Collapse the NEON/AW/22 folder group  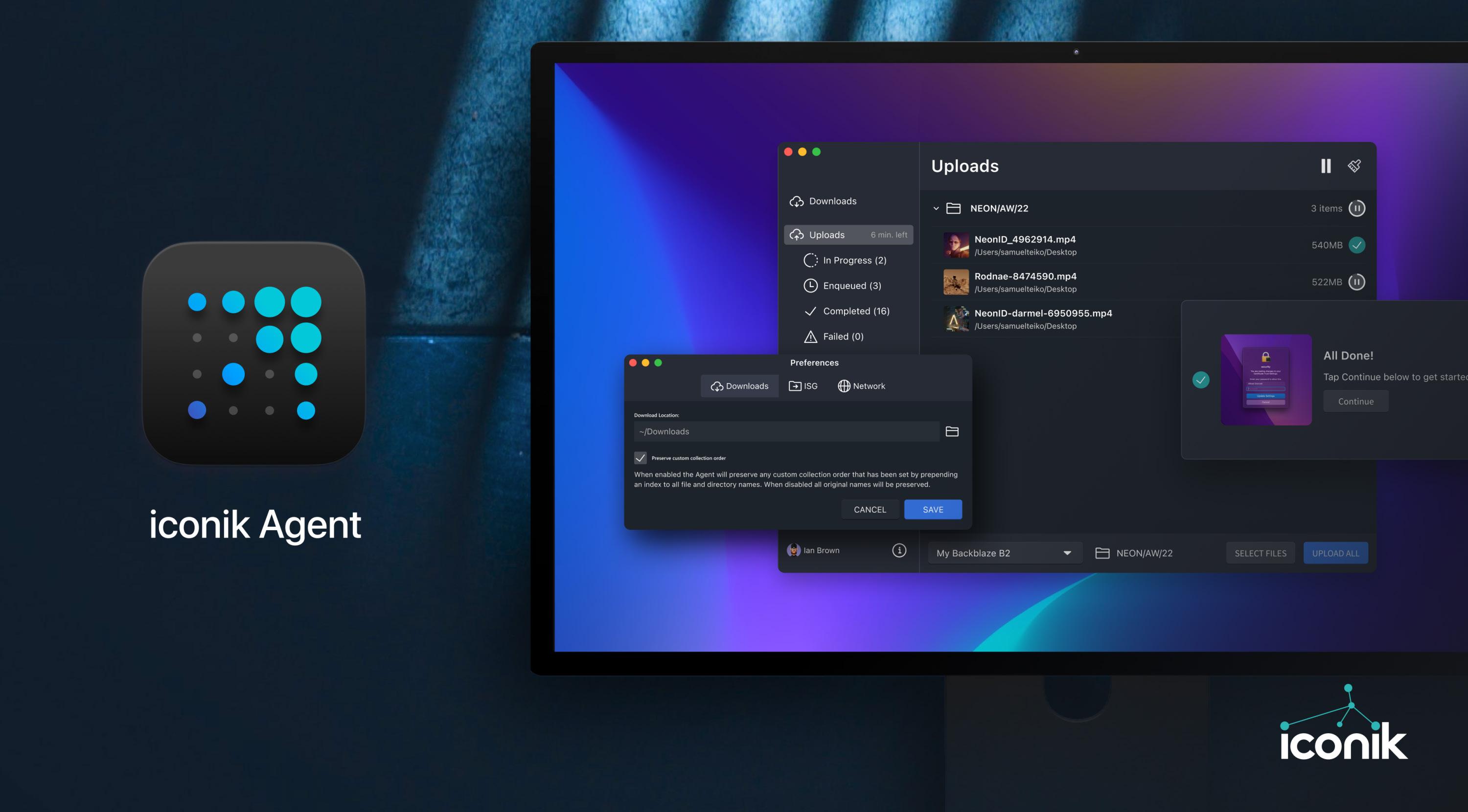click(x=936, y=208)
